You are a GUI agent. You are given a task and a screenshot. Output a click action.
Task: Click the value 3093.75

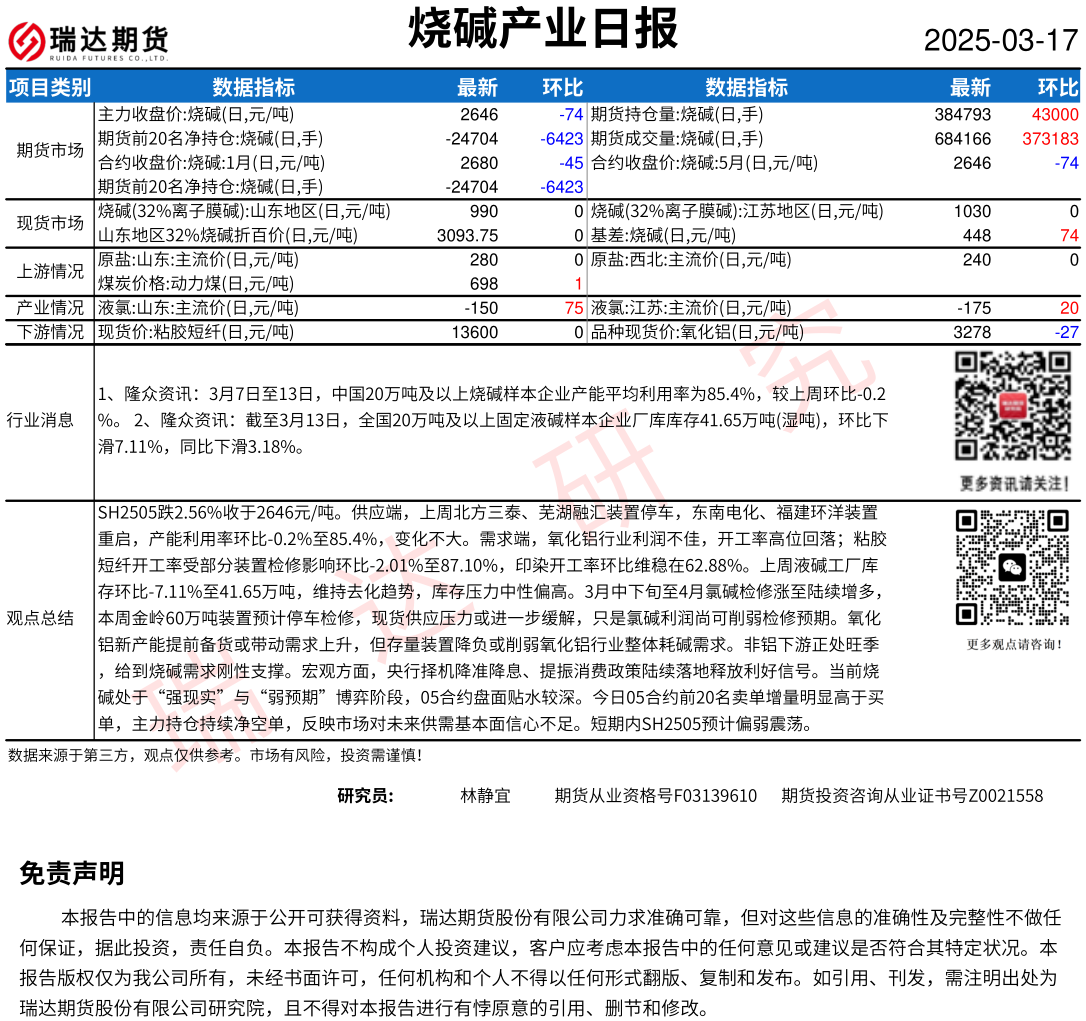(468, 236)
